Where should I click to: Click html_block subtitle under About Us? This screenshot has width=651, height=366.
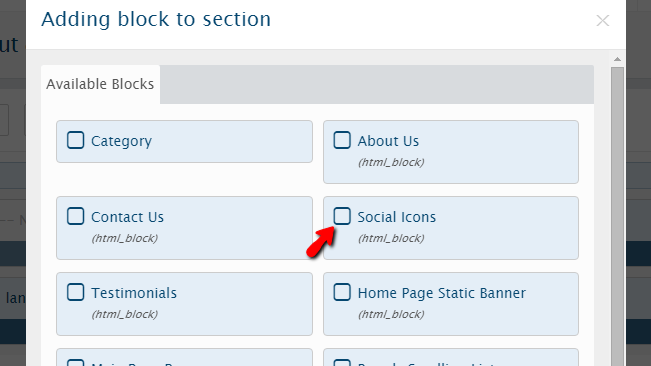(x=391, y=162)
